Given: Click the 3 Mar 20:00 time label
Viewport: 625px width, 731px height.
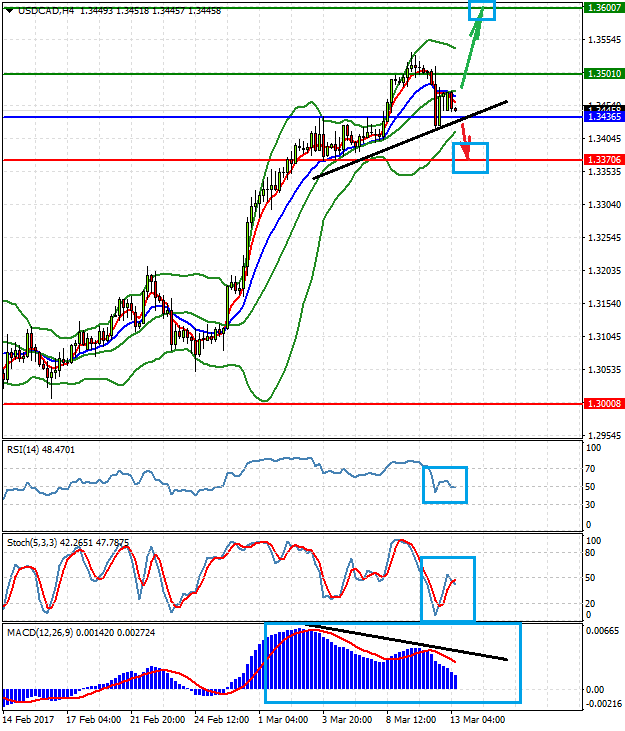Looking at the screenshot, I should tap(347, 720).
